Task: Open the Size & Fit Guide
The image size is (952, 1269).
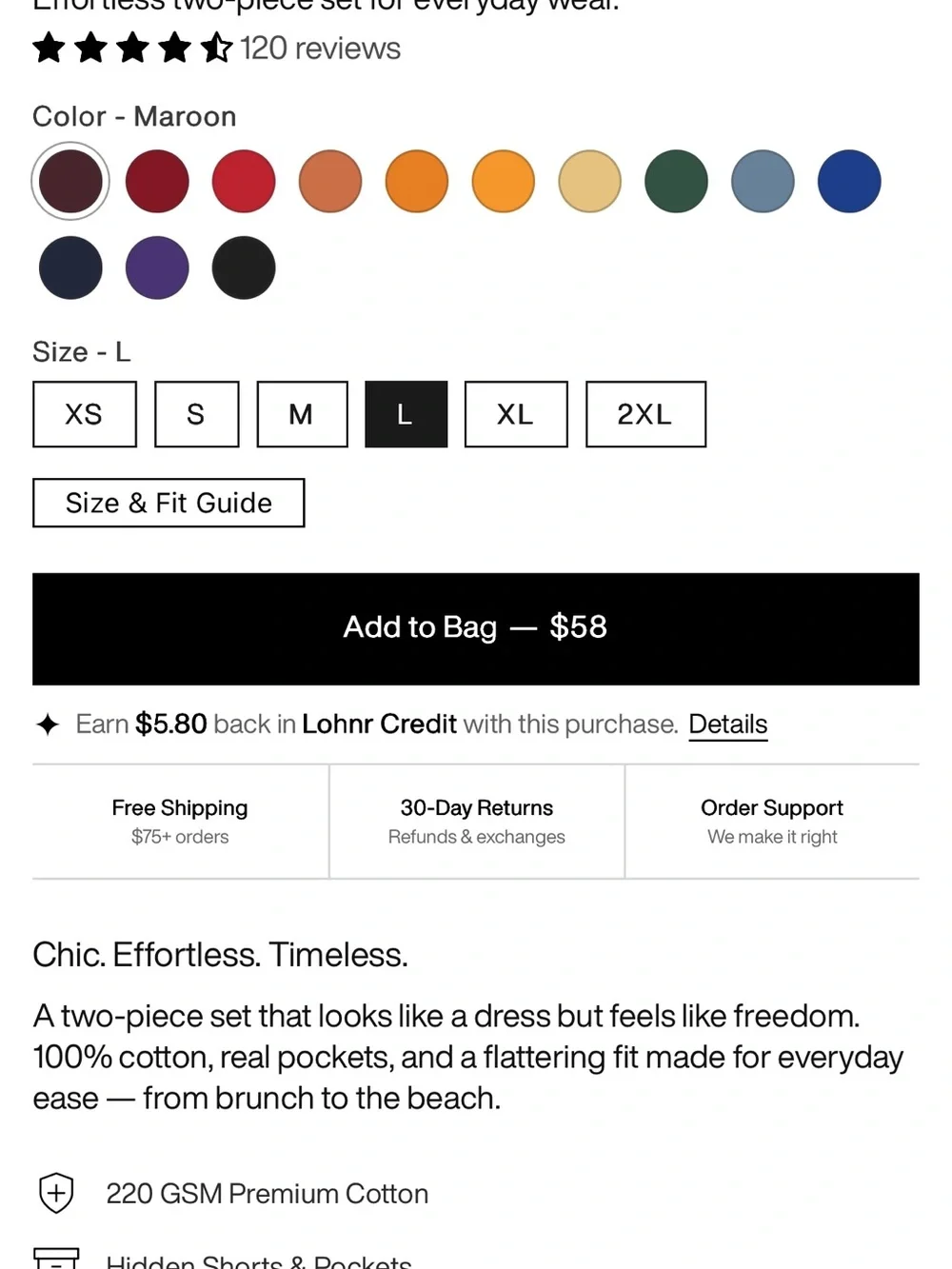Action: pos(169,503)
